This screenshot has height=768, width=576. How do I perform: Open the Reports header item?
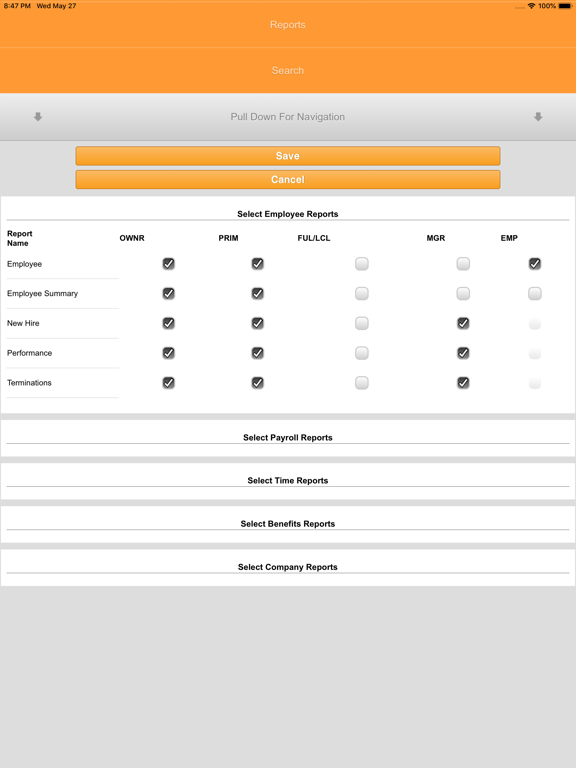pyautogui.click(x=288, y=24)
